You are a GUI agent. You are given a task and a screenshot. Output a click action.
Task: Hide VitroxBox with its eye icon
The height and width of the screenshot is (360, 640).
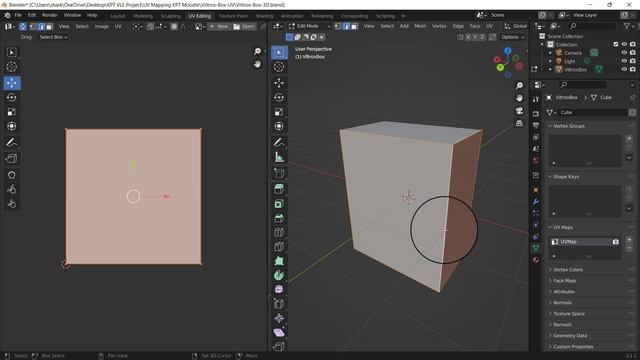tap(624, 69)
